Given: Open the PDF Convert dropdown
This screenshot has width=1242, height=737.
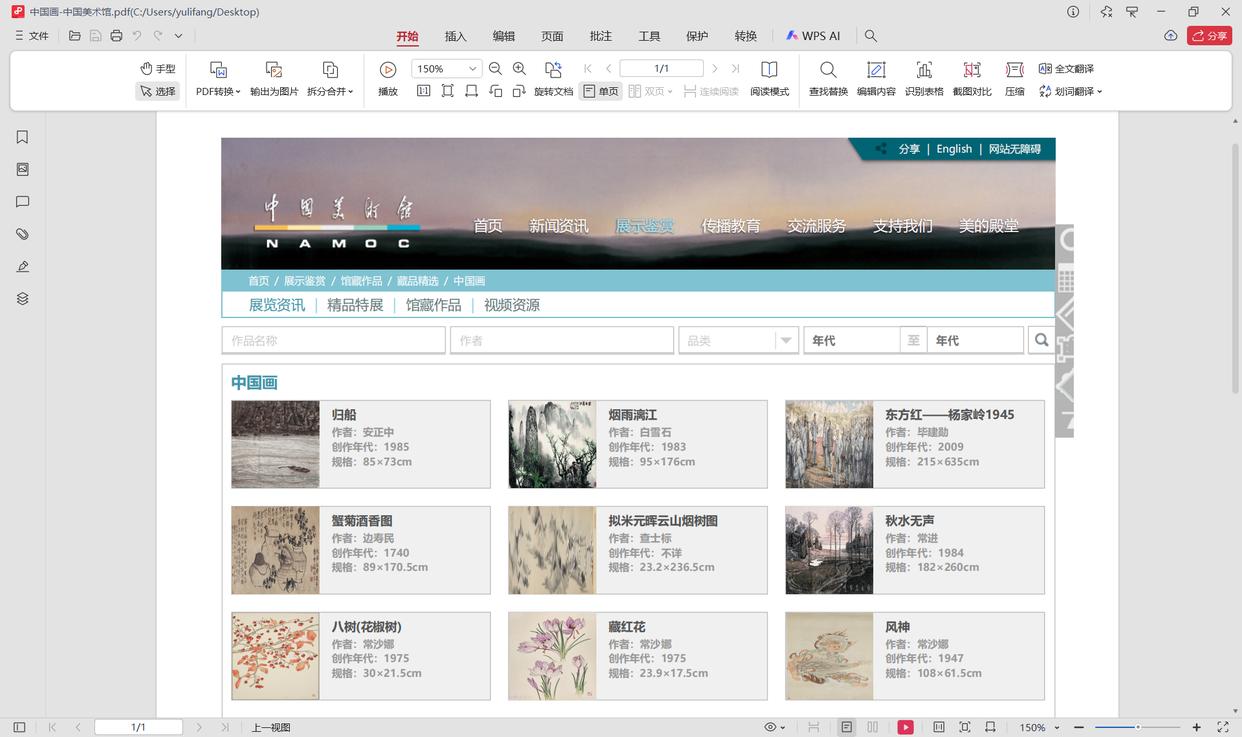Looking at the screenshot, I should coord(218,78).
